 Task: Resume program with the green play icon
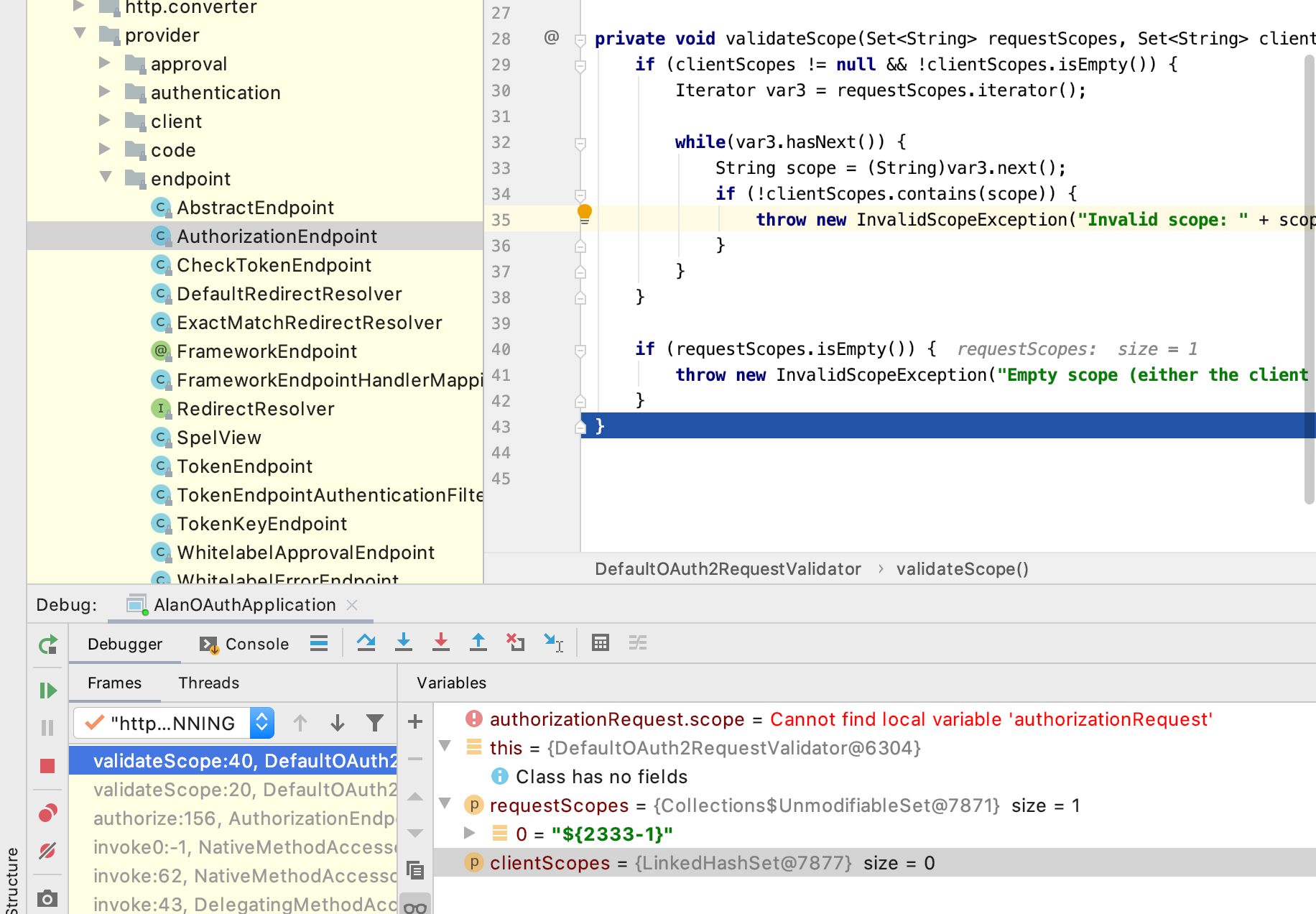tap(47, 691)
